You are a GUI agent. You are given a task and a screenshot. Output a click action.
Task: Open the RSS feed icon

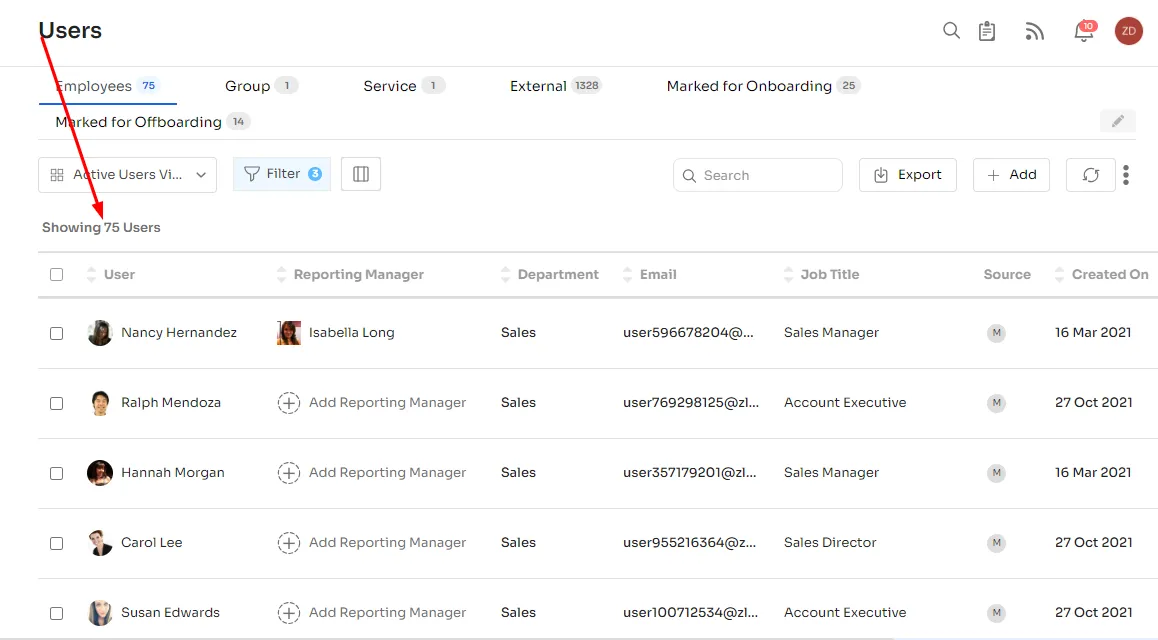point(1035,31)
